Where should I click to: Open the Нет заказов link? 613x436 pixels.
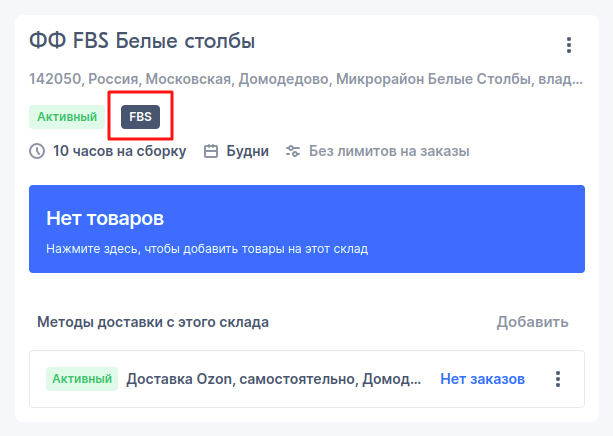point(482,379)
